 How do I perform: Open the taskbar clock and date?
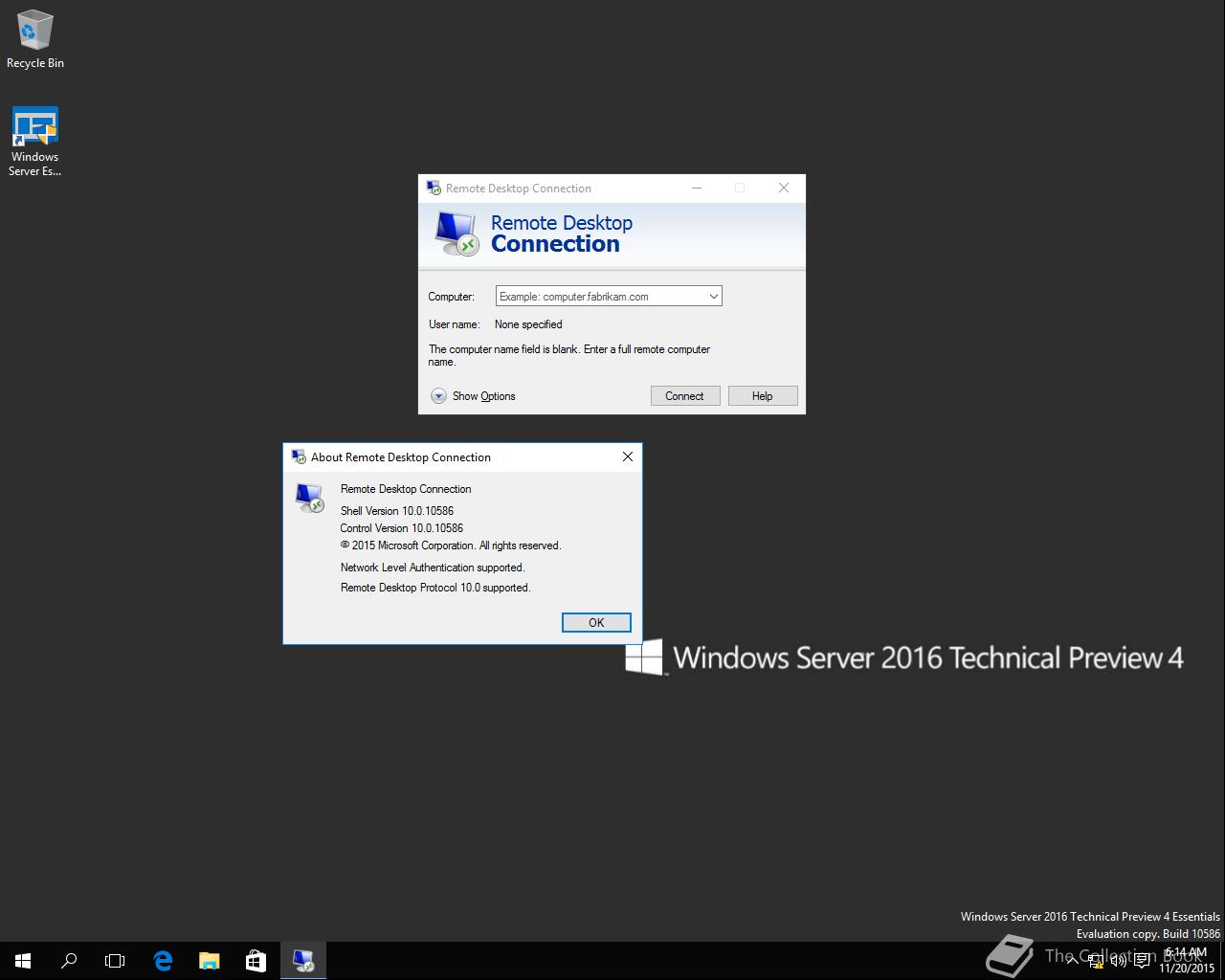click(1187, 961)
